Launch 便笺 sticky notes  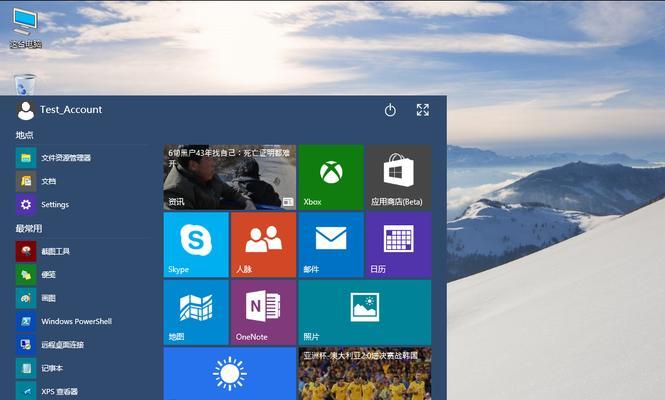[x=81, y=274]
